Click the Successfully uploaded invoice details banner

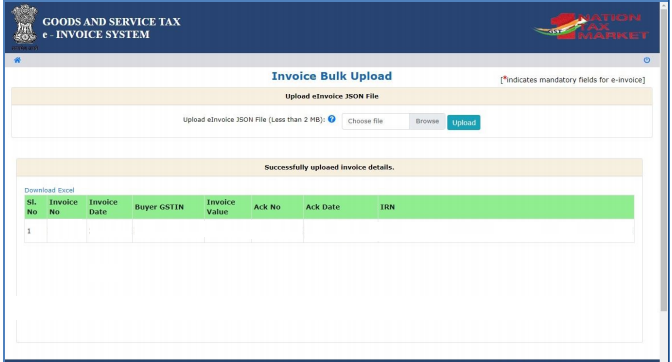tap(329, 168)
